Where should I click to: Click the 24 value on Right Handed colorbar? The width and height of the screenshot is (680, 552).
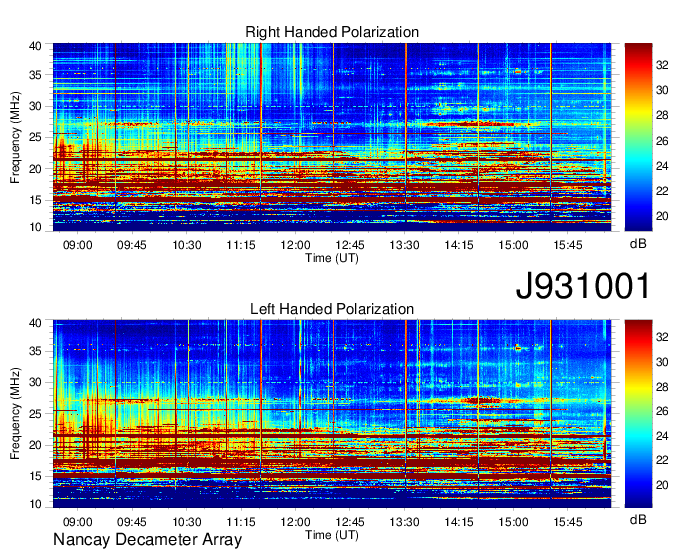[x=662, y=166]
